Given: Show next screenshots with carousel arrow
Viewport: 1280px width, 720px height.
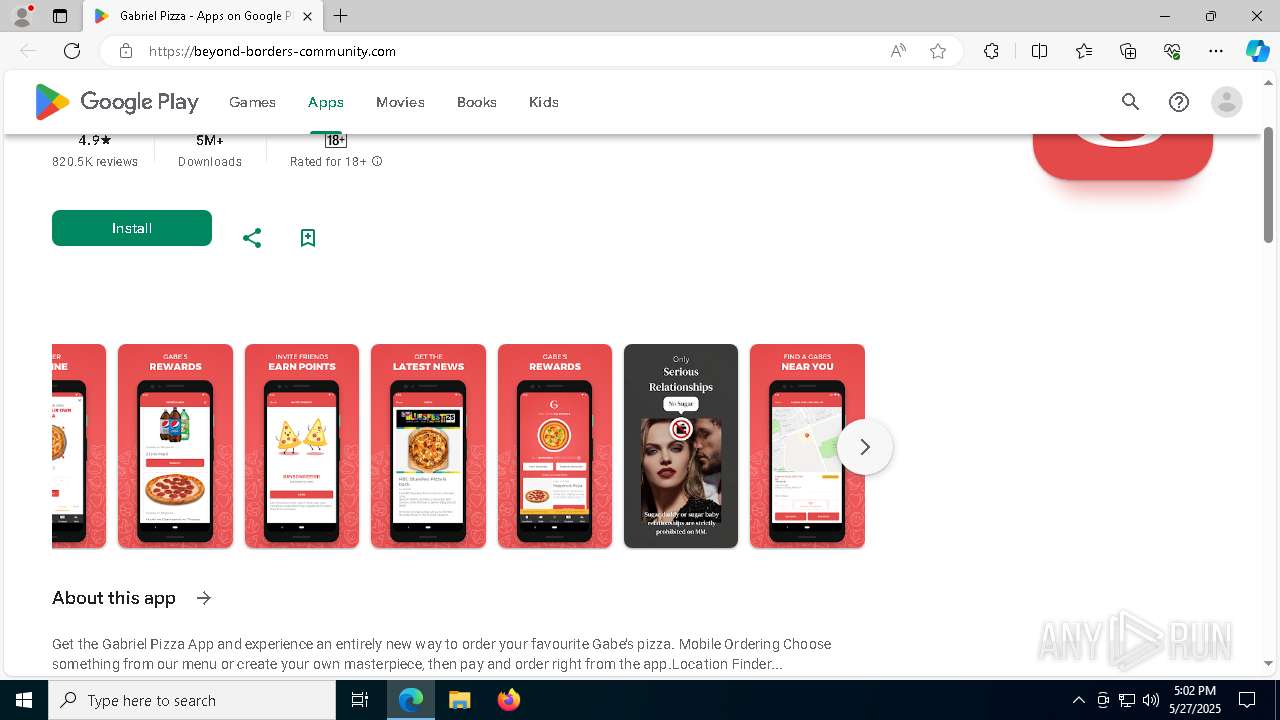Looking at the screenshot, I should click(865, 447).
